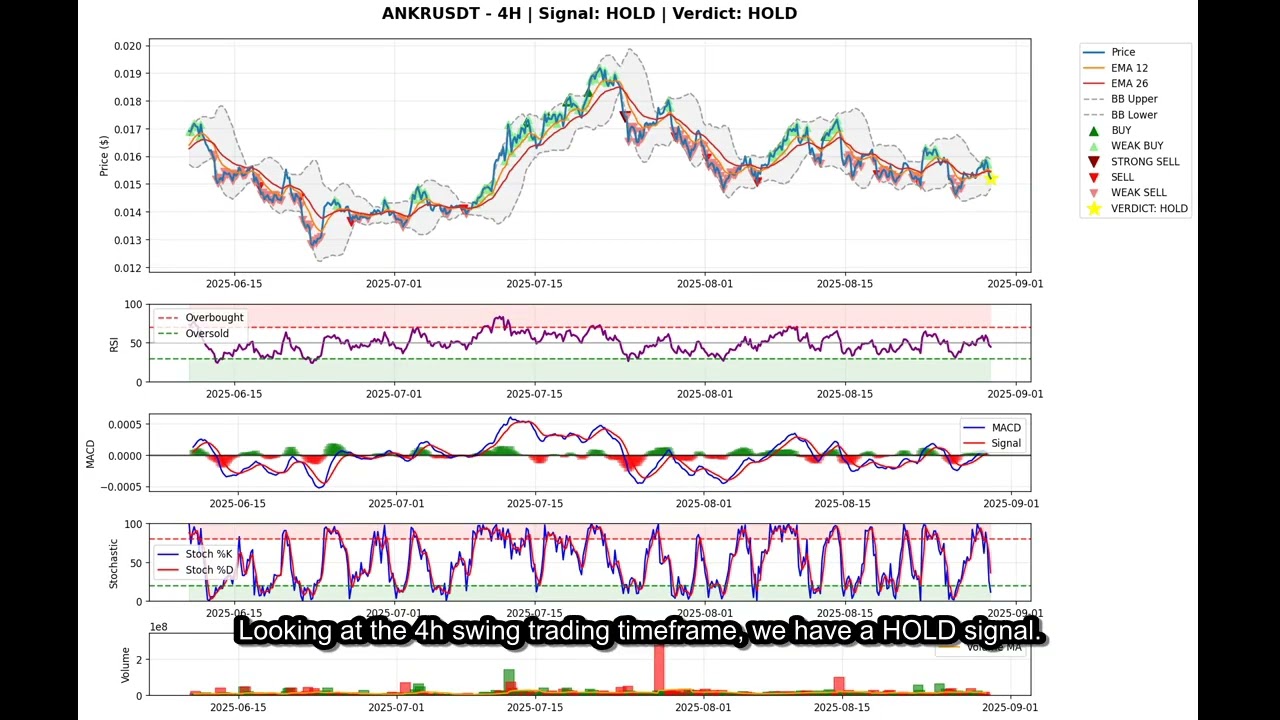Click the 0.0000 MACD tick label
Screen dimensions: 1280x720
123,456
